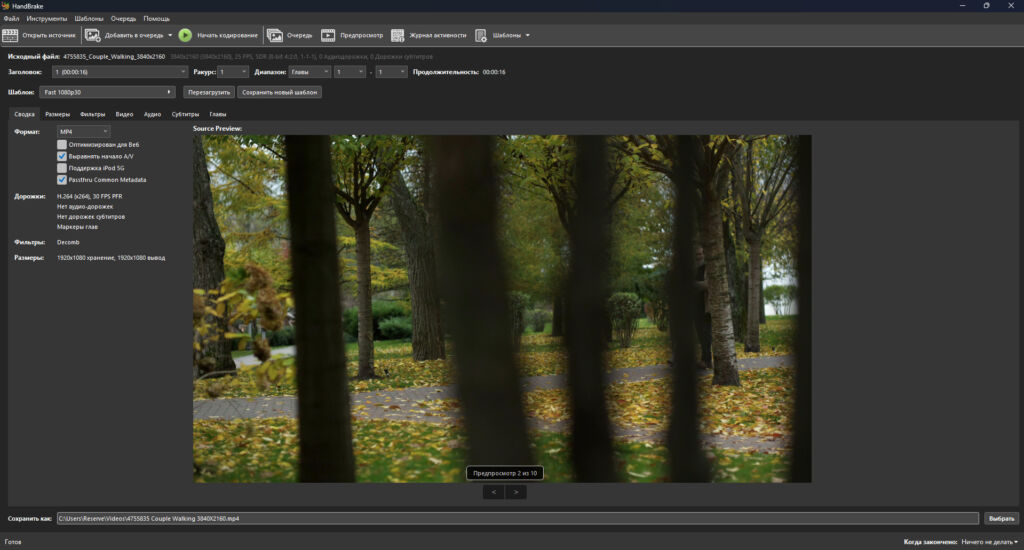Click the duration 00:00:16 value
The width and height of the screenshot is (1024, 550).
point(494,72)
